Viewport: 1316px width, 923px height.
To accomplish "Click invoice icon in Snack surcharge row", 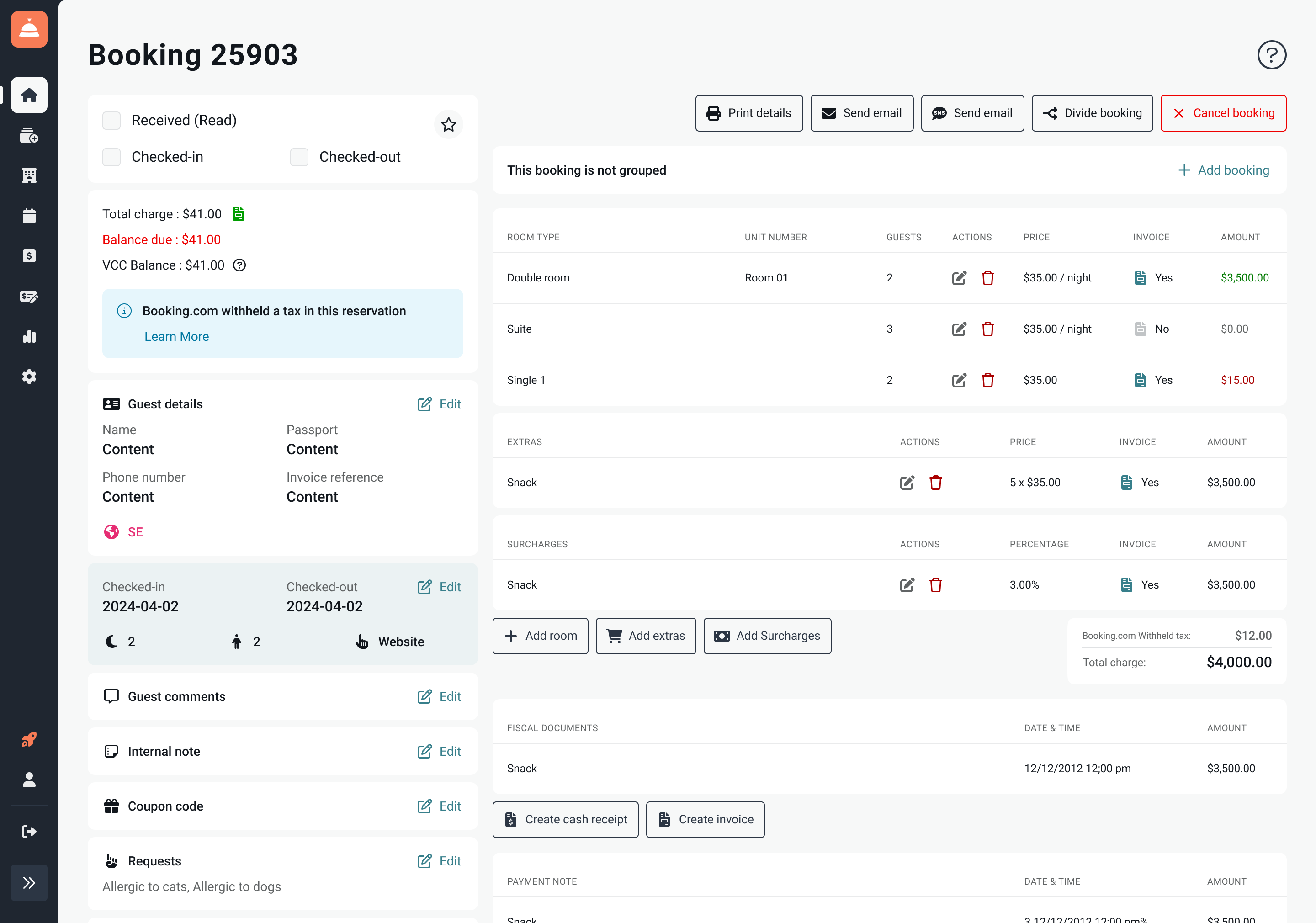I will 1126,585.
